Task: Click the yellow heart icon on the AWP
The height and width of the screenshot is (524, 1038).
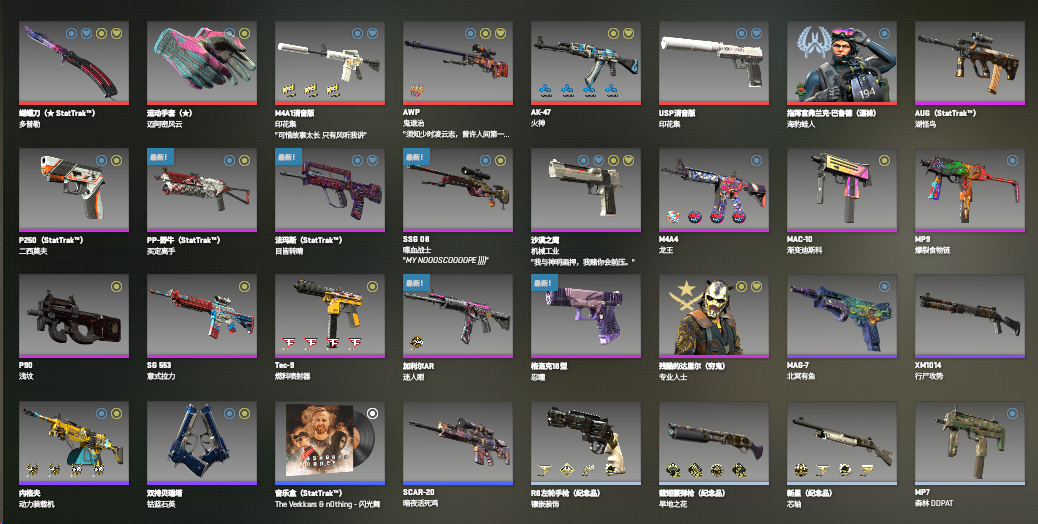Action: tap(500, 33)
